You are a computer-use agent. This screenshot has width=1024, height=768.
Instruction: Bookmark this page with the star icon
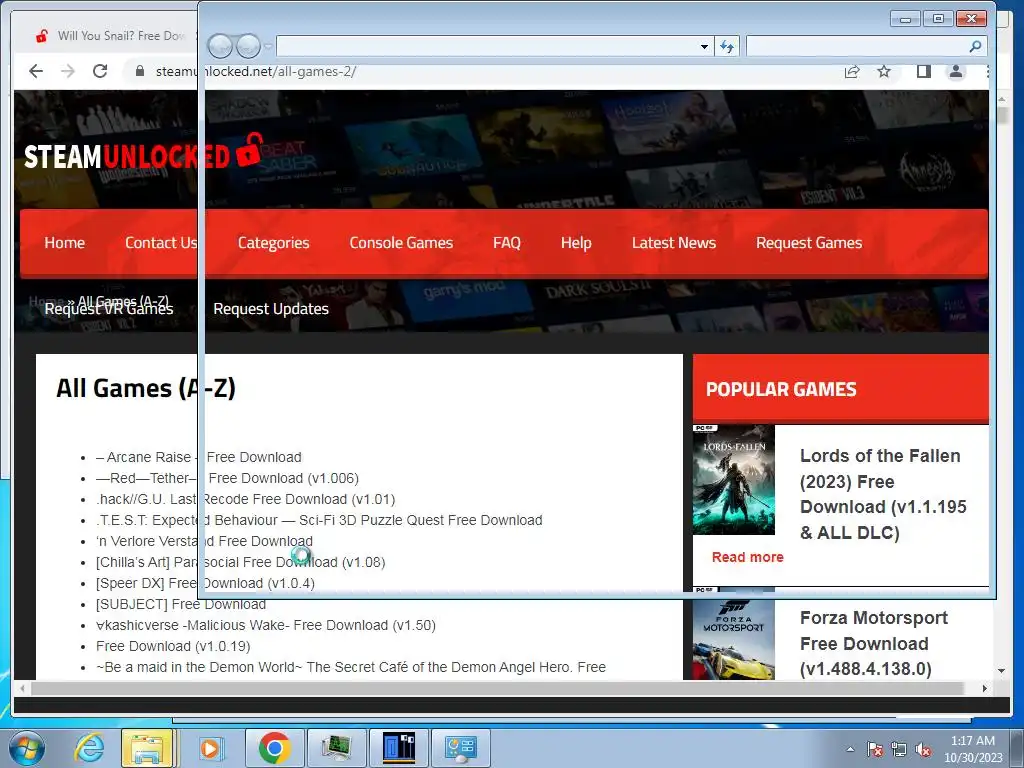884,71
